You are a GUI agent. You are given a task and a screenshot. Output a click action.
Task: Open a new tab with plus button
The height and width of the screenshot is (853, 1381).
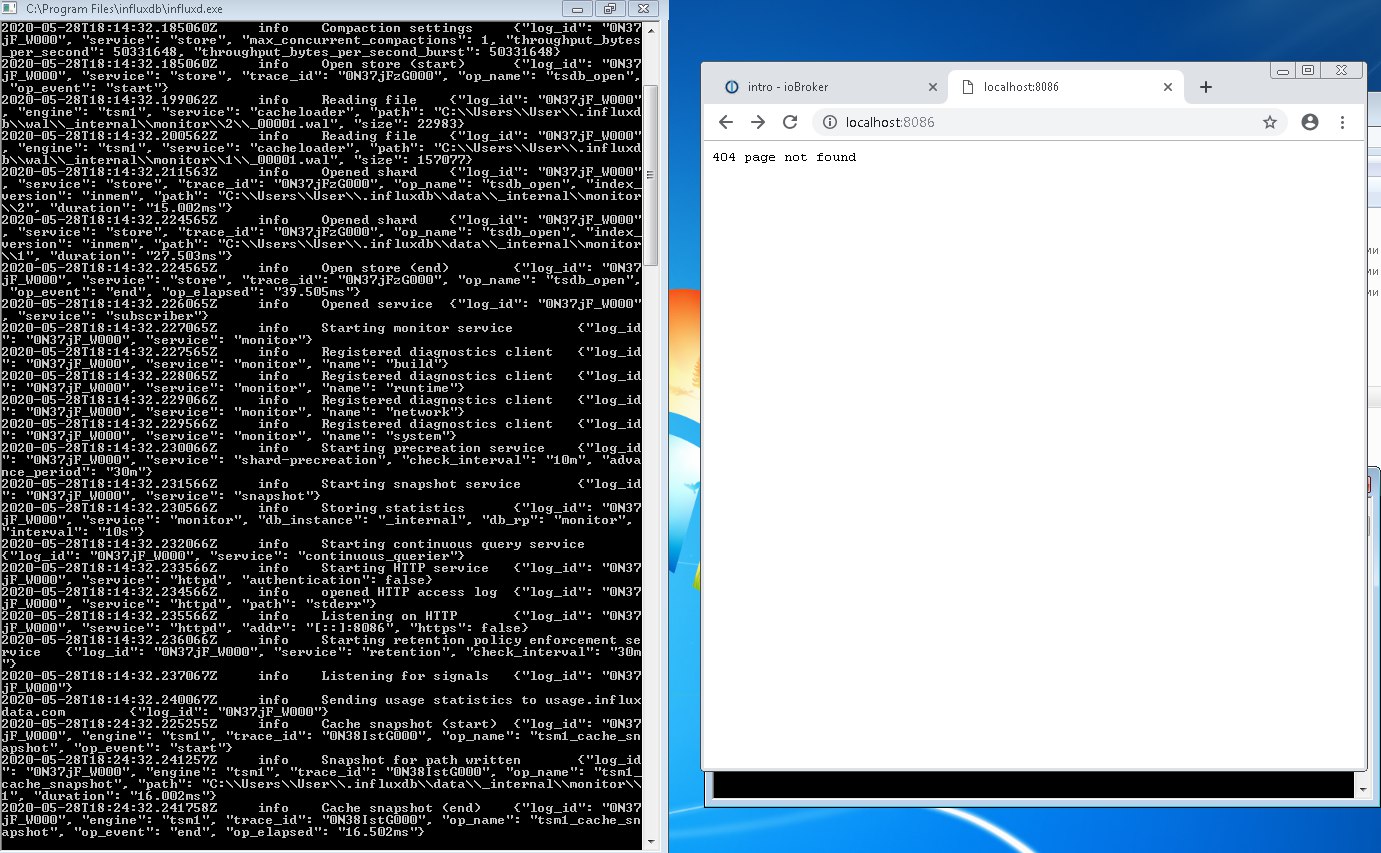[x=1206, y=87]
